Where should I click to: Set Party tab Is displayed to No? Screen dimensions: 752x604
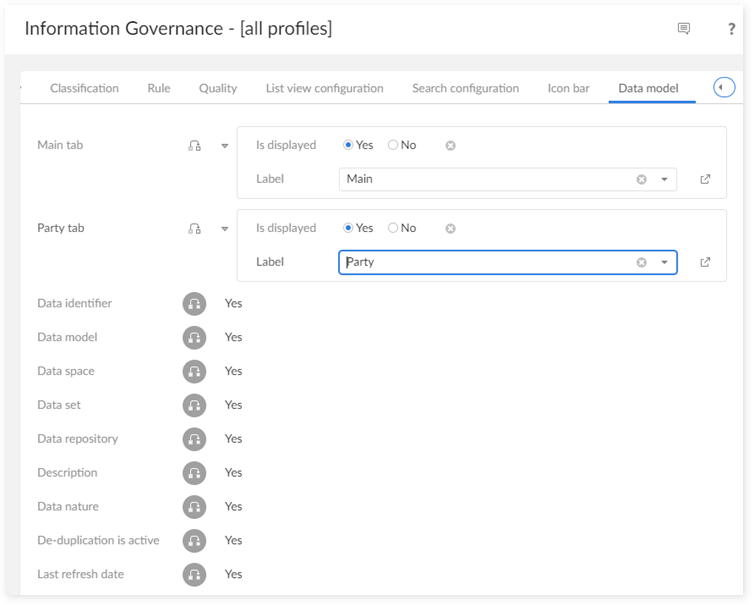click(393, 228)
